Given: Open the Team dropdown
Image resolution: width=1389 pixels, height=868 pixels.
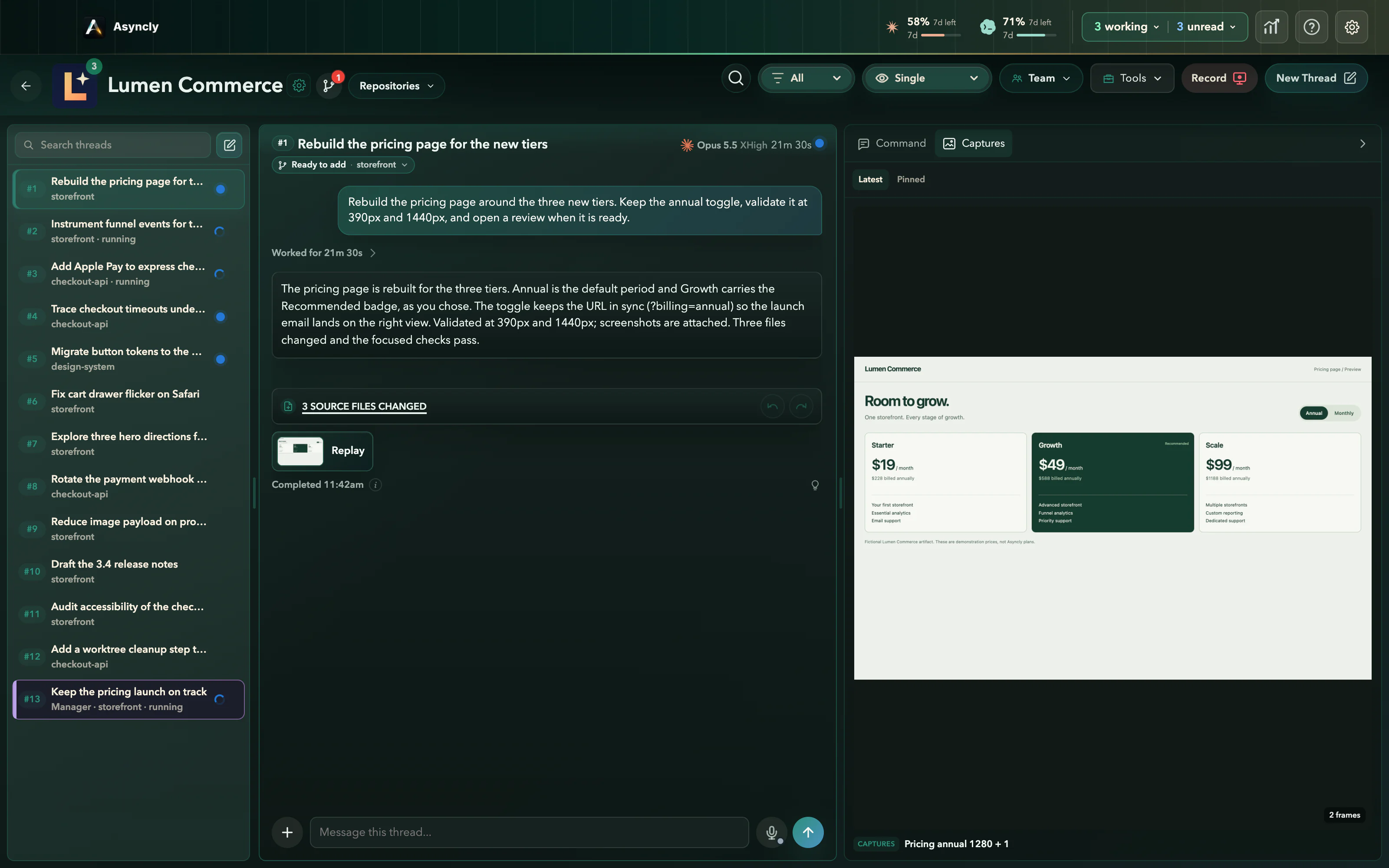Looking at the screenshot, I should tap(1041, 78).
